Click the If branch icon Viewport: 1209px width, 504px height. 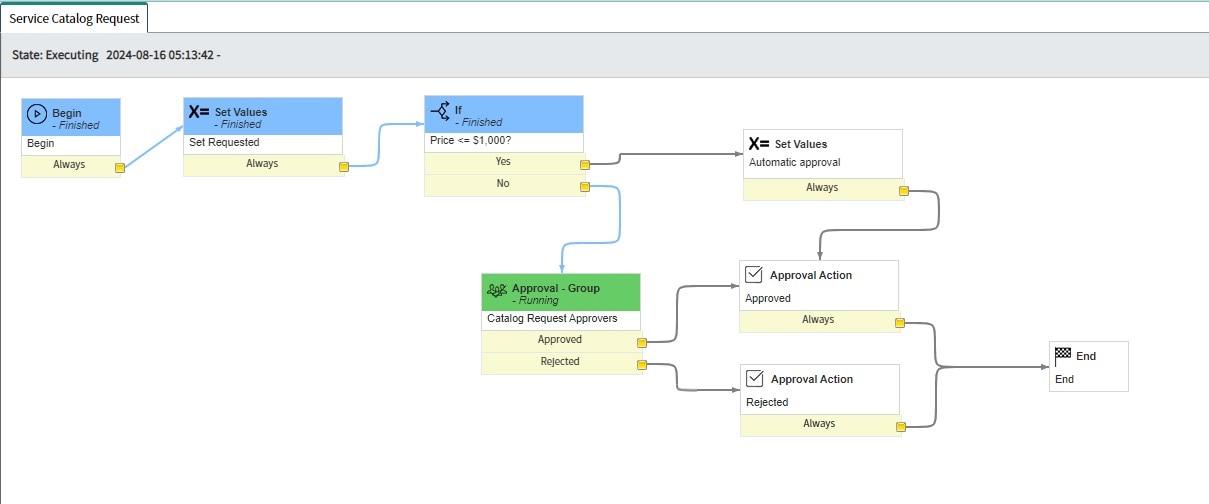coord(440,111)
